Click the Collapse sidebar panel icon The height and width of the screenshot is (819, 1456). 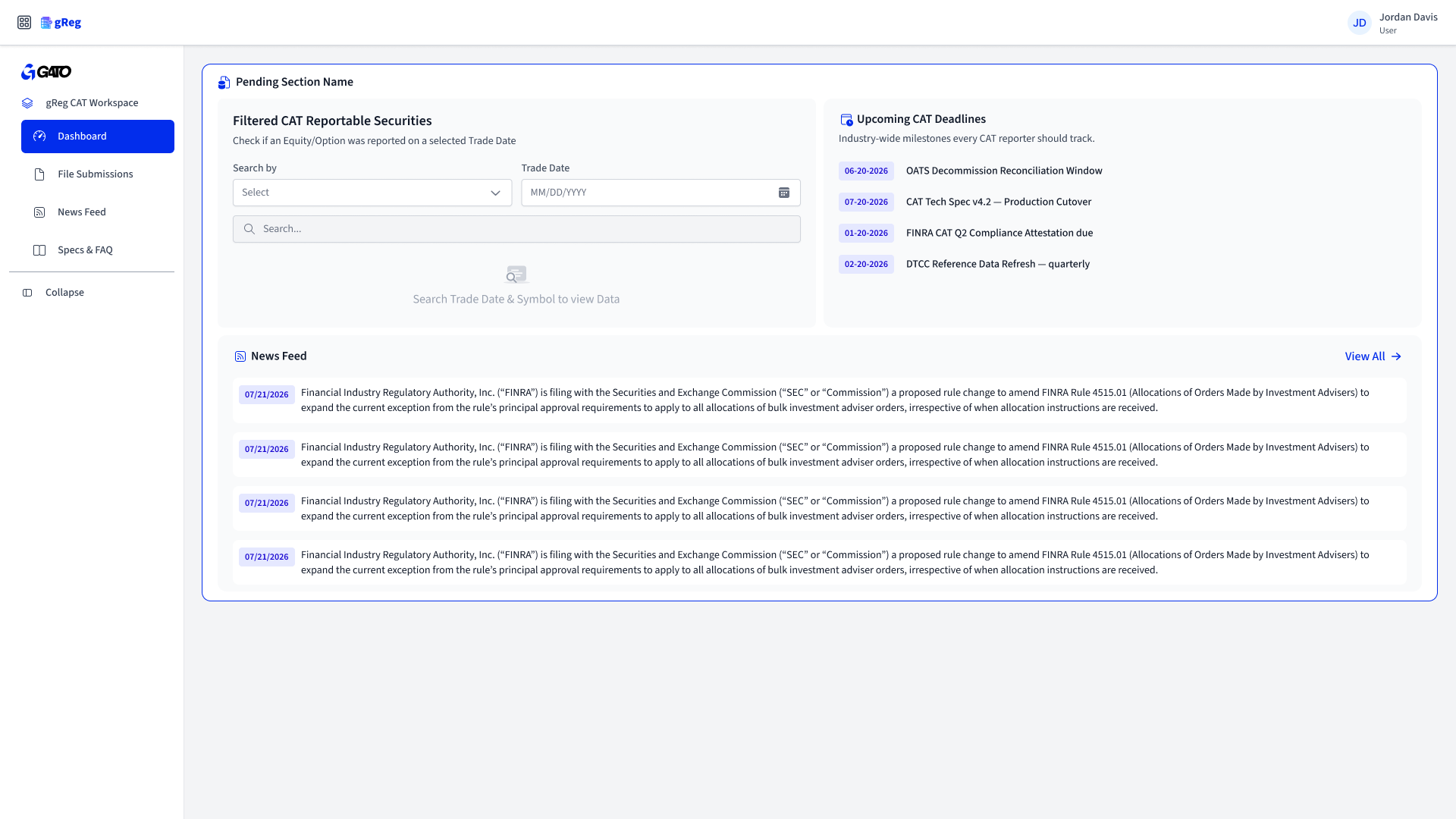[27, 293]
